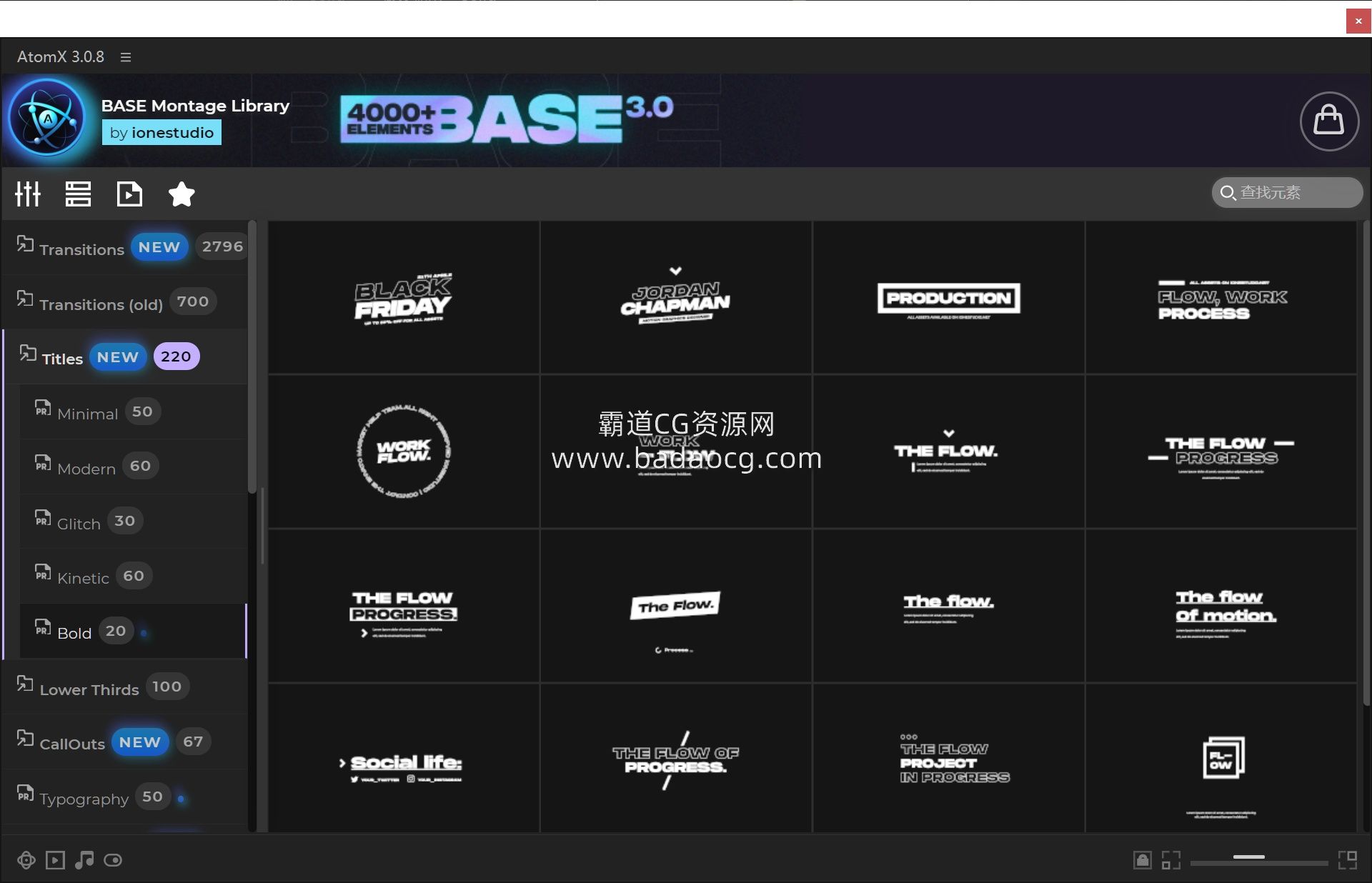
Task: Select The Flow Project In Progress thumbnail
Action: [x=948, y=758]
